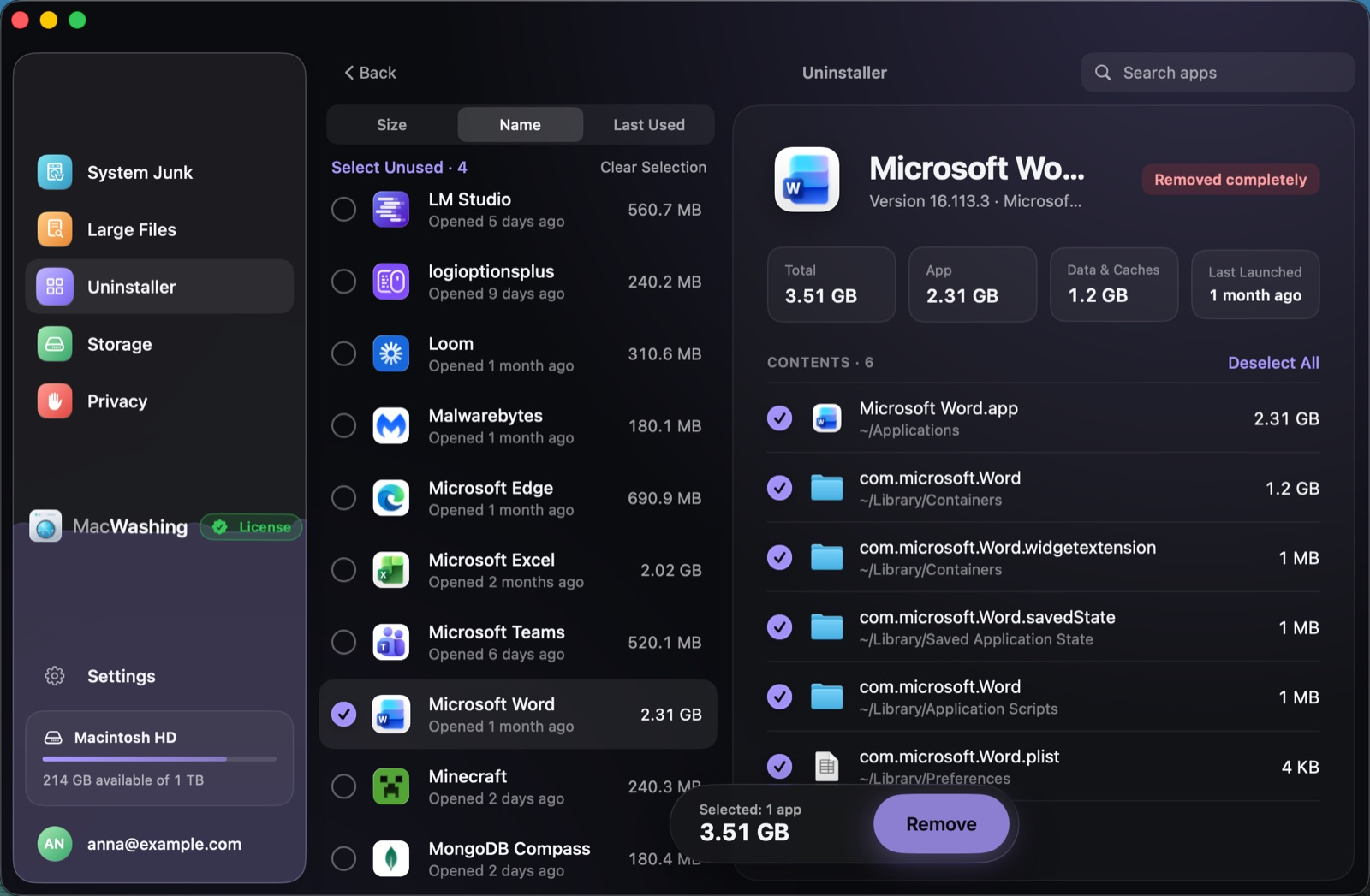Click Deselect All link
Image resolution: width=1370 pixels, height=896 pixels.
[1273, 363]
